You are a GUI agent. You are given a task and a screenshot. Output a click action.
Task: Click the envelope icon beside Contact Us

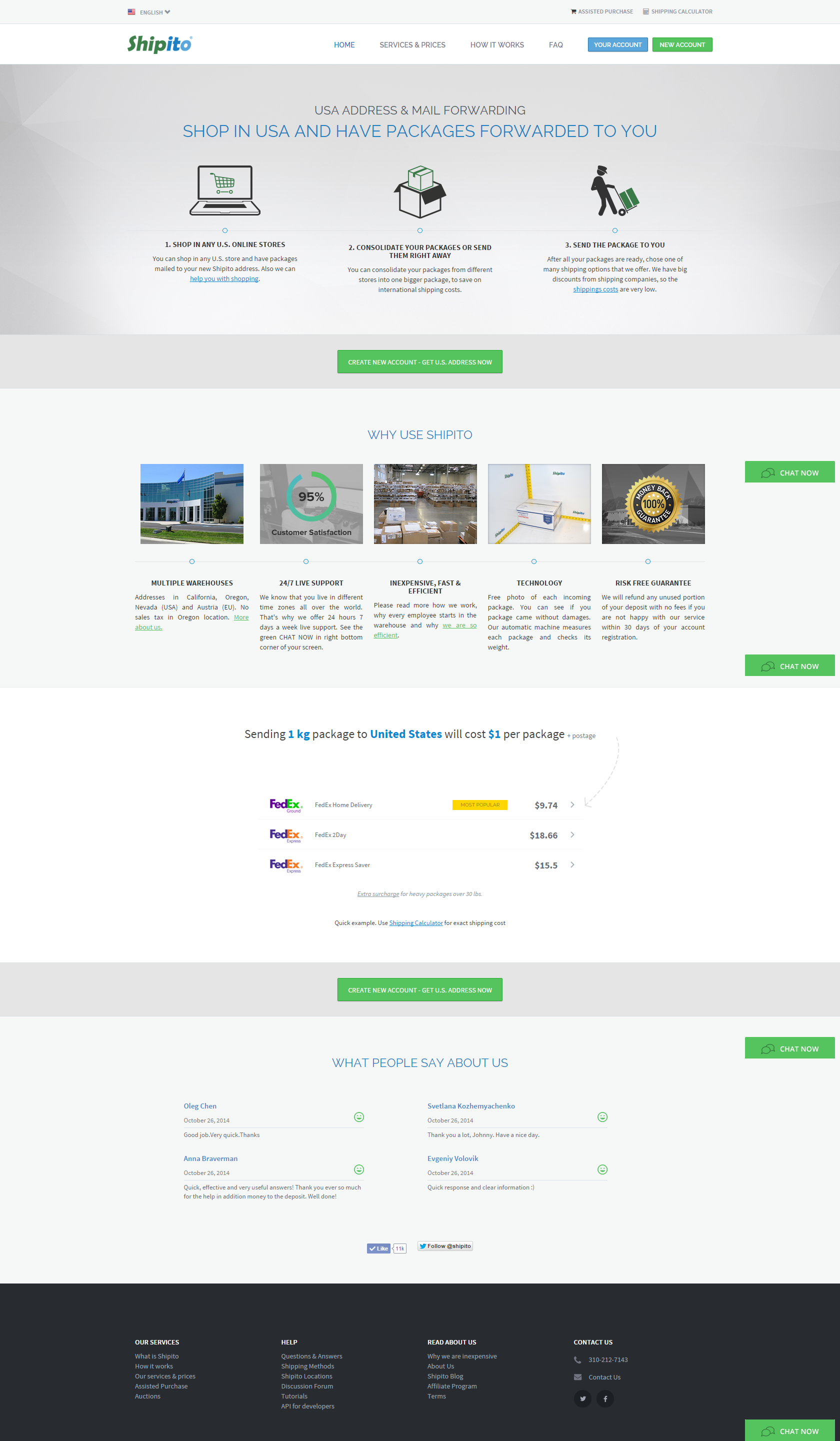[x=577, y=1377]
